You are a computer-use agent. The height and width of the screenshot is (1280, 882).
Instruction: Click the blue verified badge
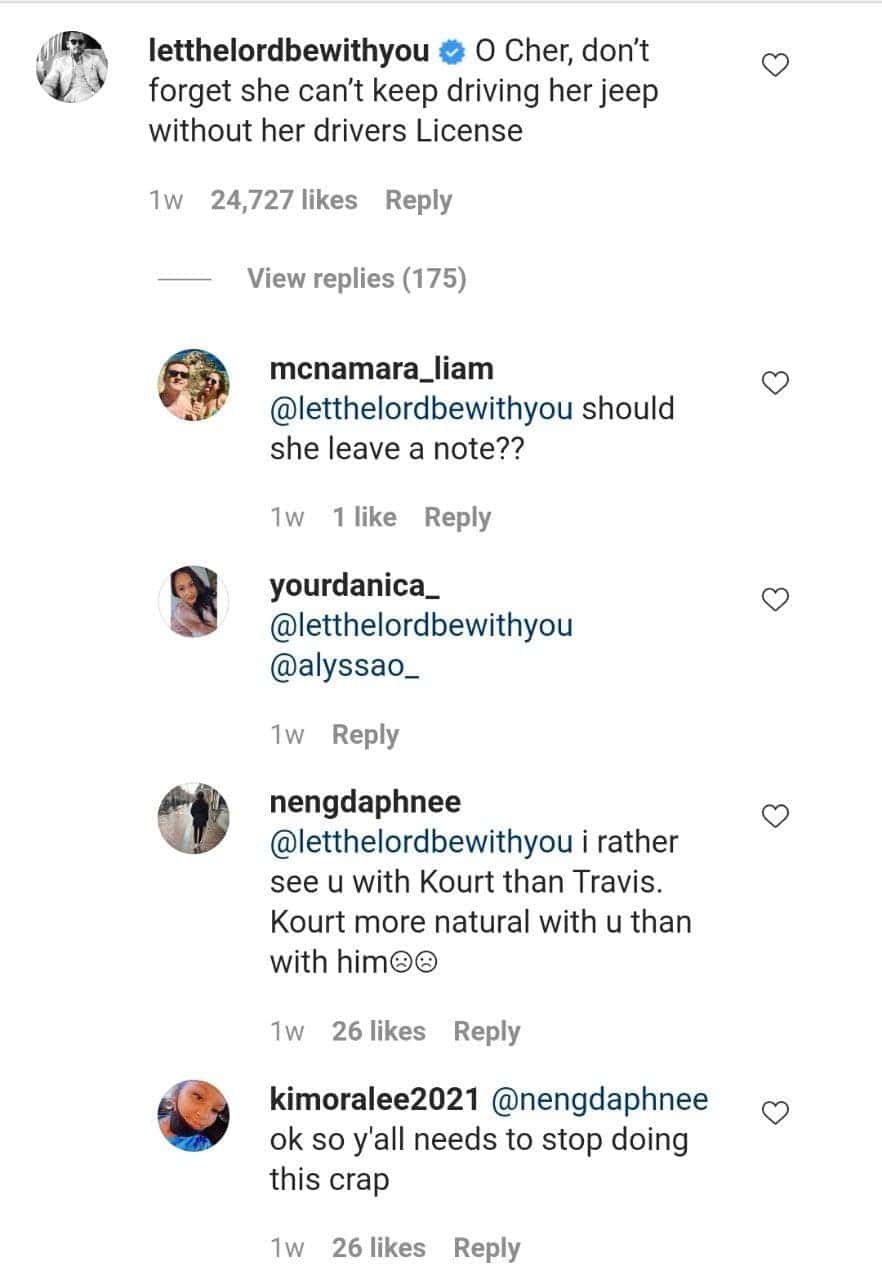[x=453, y=50]
